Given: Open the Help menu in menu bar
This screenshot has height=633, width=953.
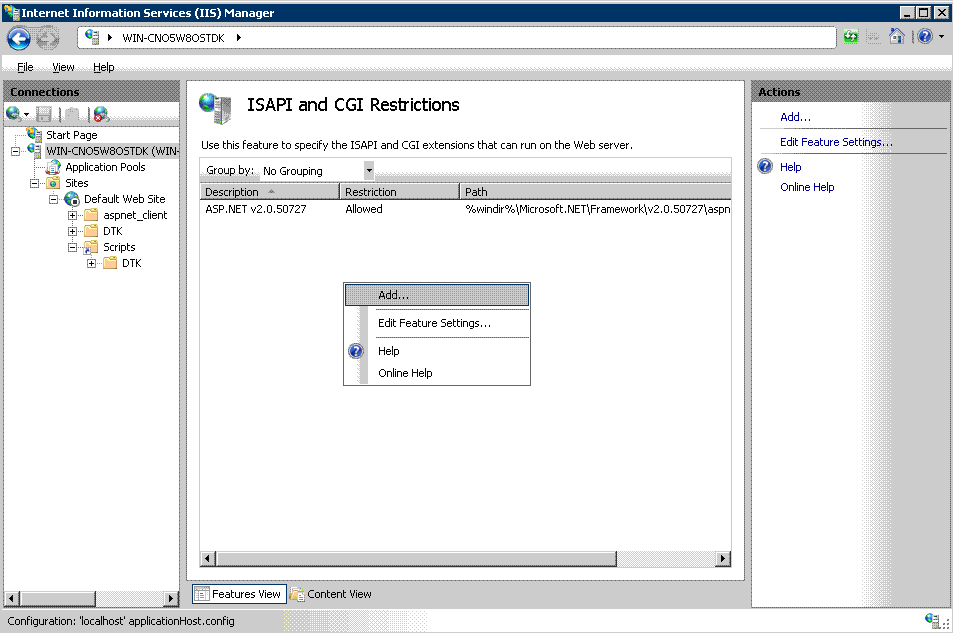Looking at the screenshot, I should [x=103, y=67].
